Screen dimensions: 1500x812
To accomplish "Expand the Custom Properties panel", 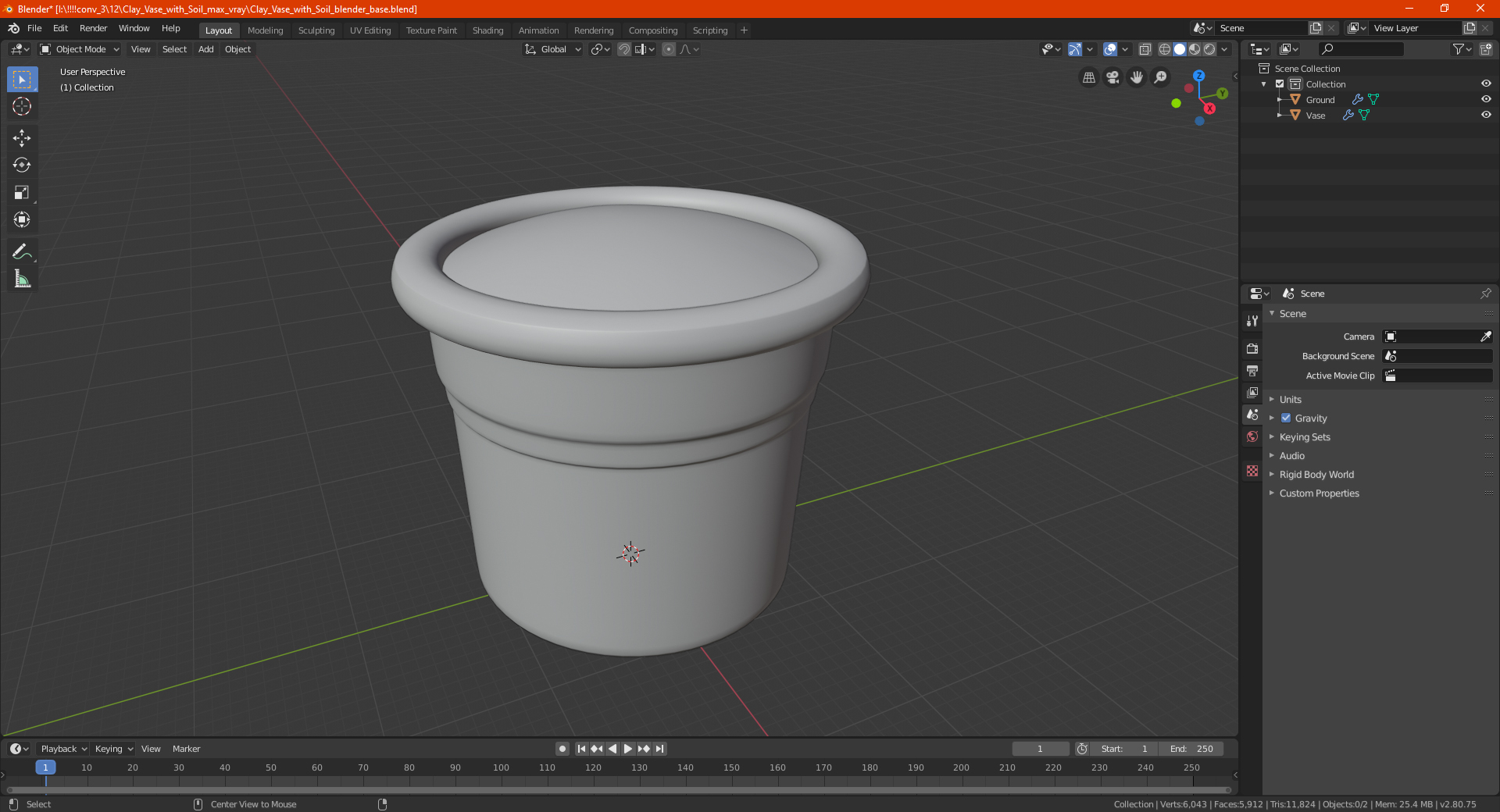I will (1319, 493).
